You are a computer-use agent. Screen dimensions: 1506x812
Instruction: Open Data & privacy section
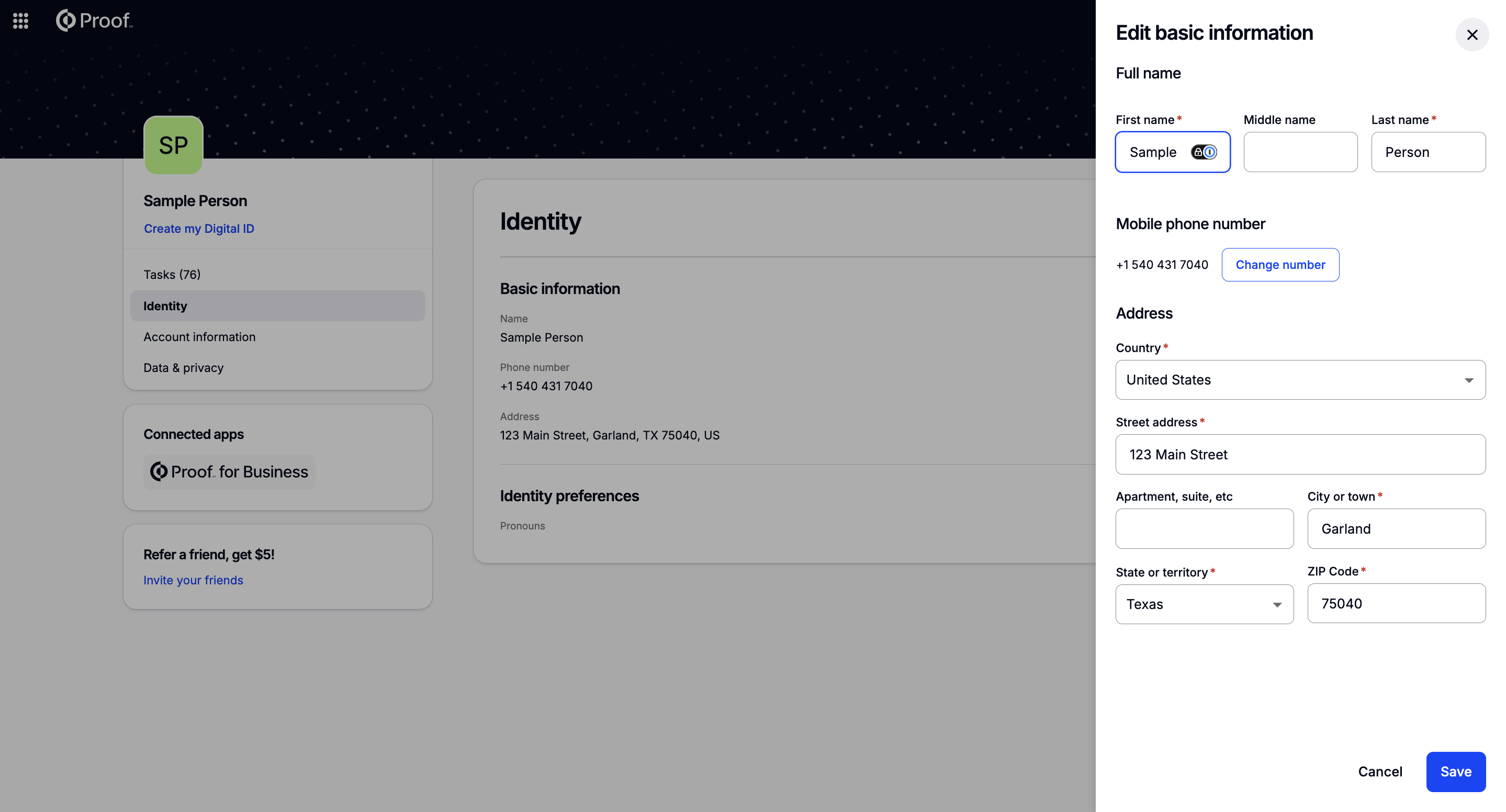coord(184,368)
